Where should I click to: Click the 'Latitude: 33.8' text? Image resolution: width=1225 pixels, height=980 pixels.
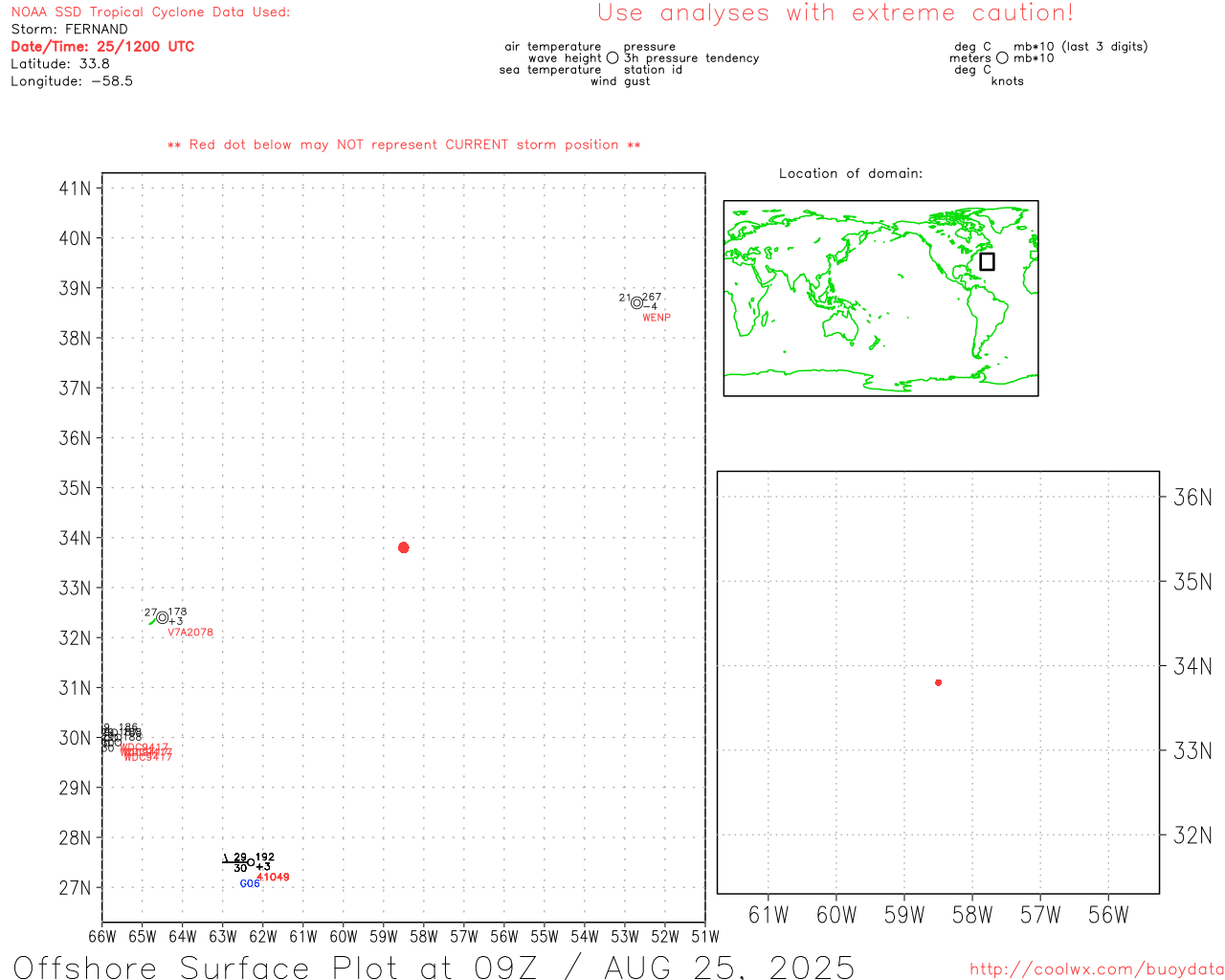point(60,63)
